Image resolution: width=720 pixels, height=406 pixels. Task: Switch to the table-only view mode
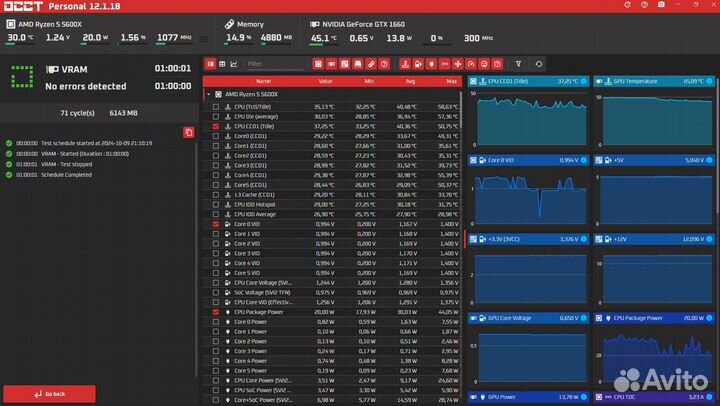click(x=222, y=64)
